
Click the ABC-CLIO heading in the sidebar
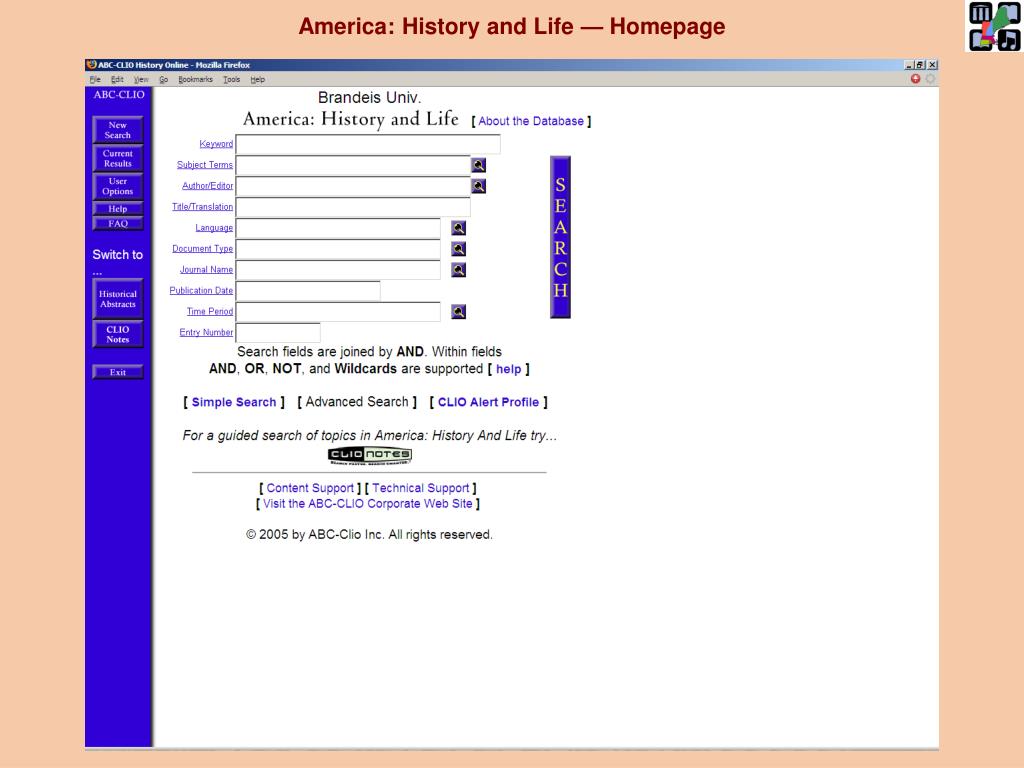tap(119, 95)
